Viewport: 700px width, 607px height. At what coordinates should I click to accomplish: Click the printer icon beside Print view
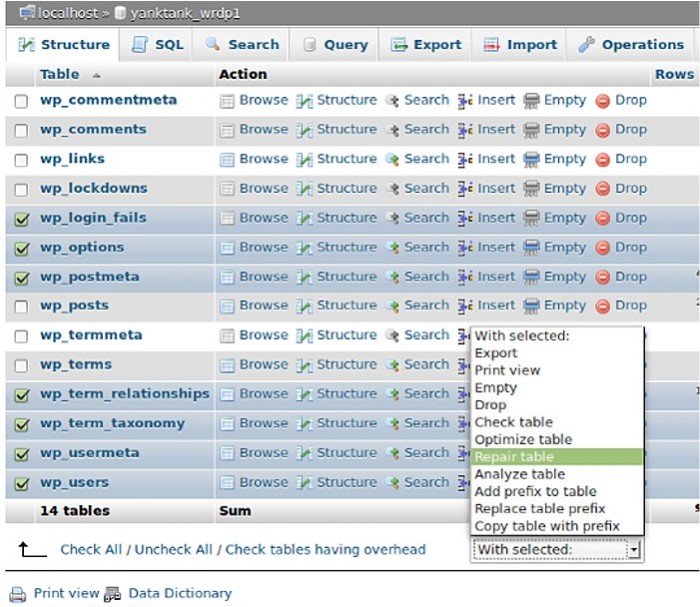click(18, 594)
